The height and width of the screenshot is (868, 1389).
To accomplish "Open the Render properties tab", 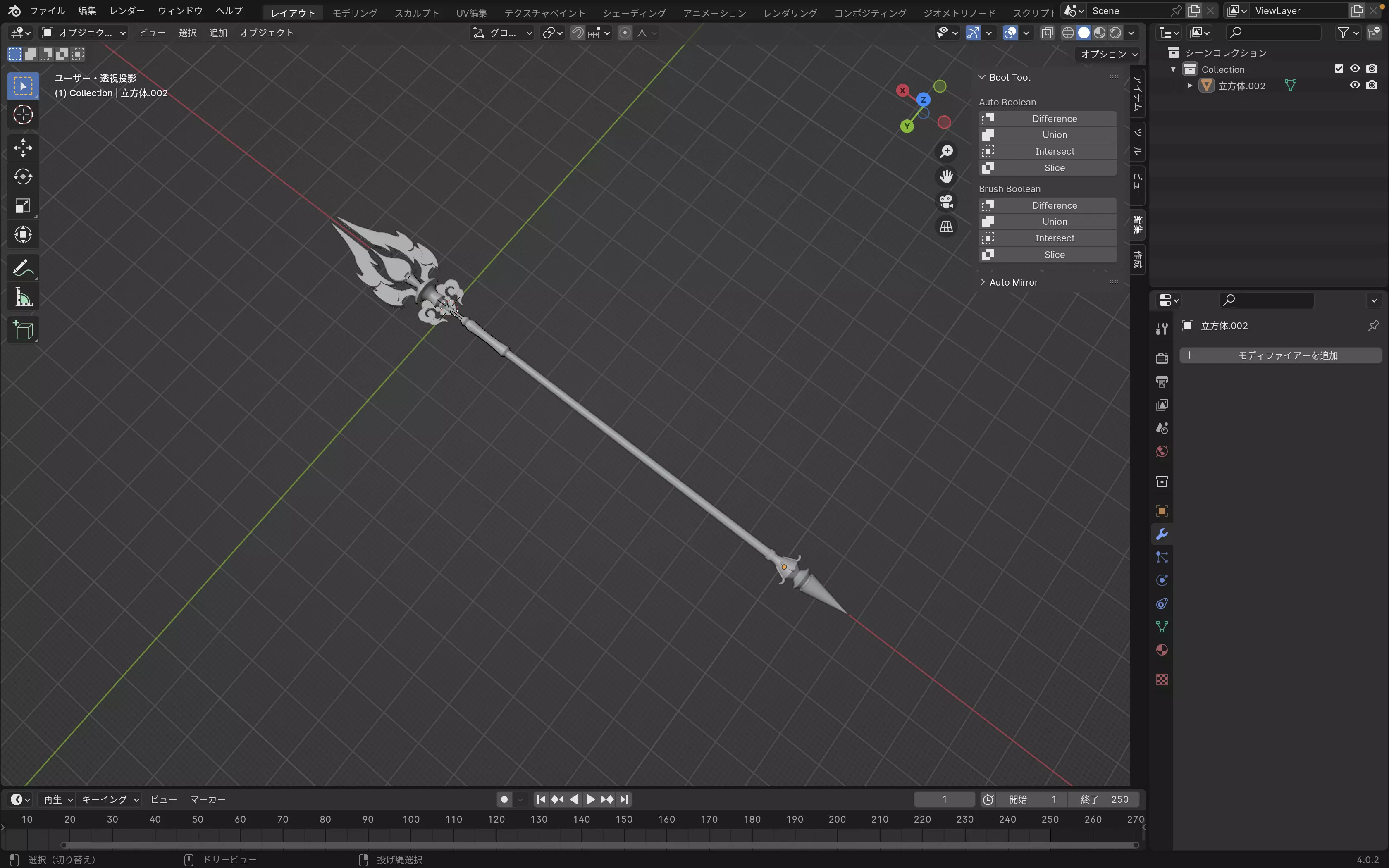I will click(x=1162, y=358).
